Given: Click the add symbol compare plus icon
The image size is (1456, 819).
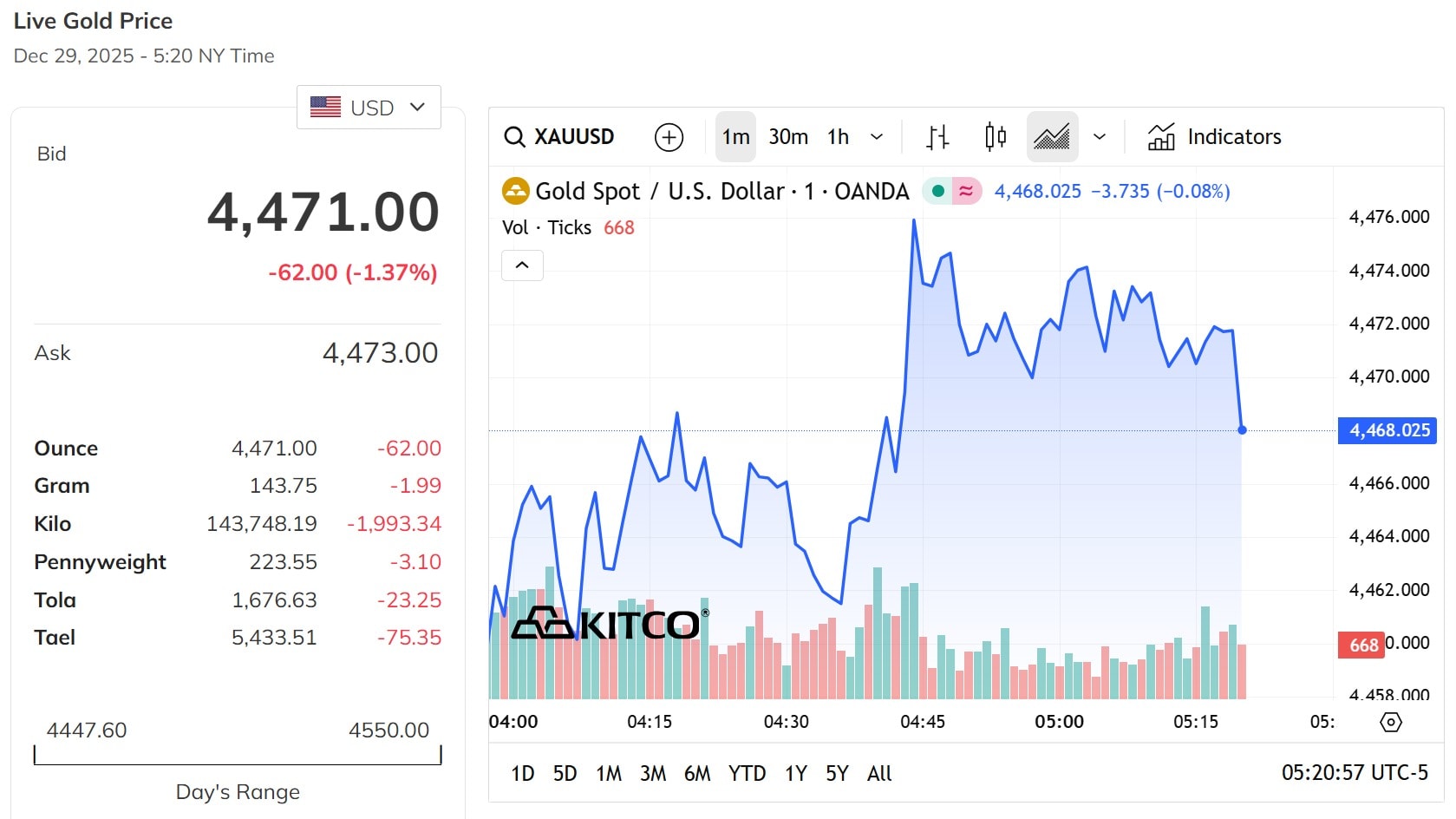Looking at the screenshot, I should 669,137.
